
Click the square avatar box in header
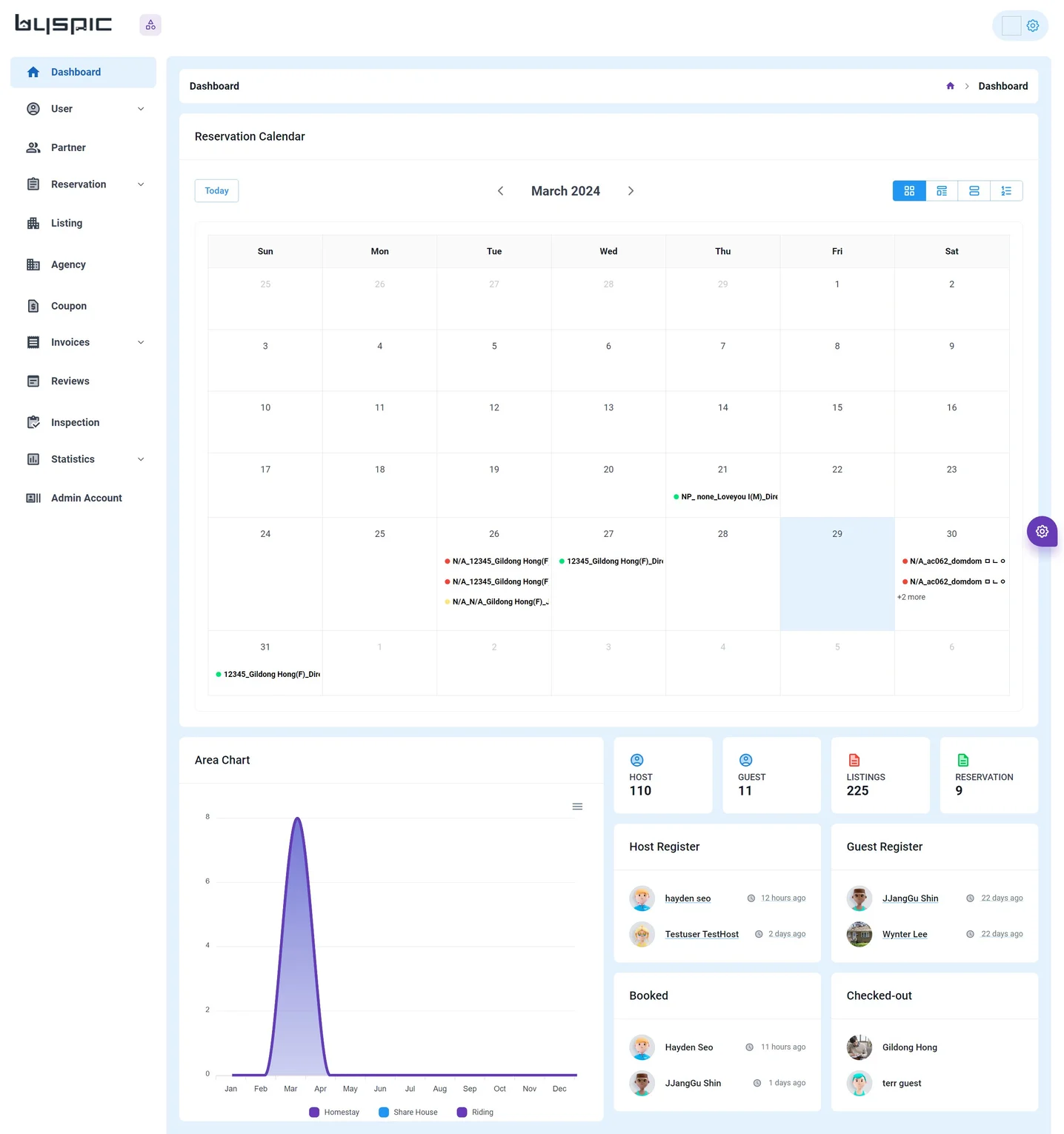(1011, 25)
